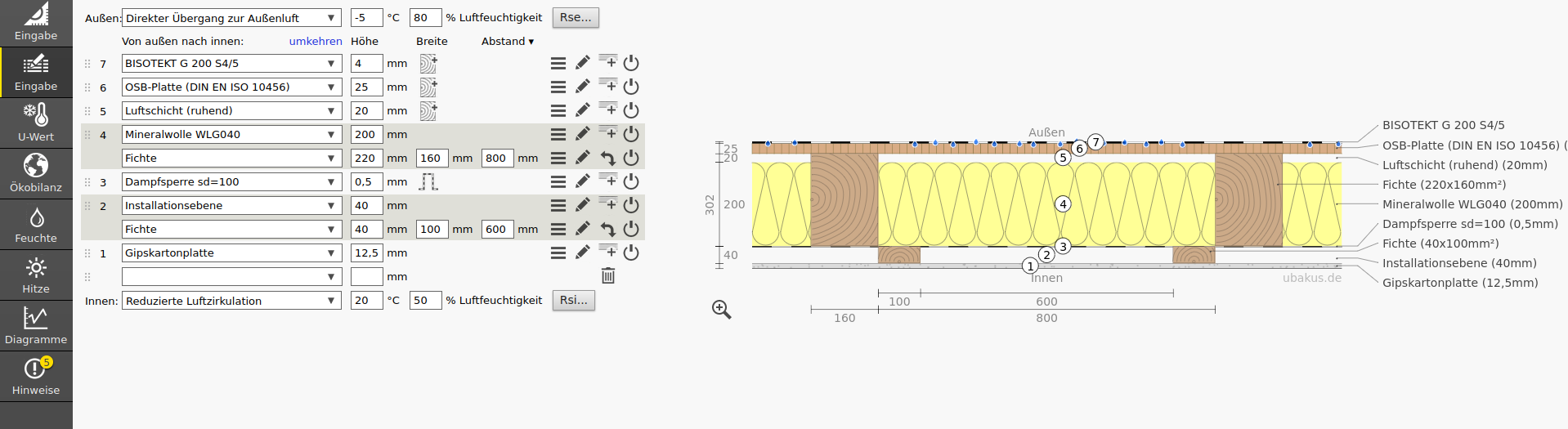Click the zoom magnifier below the drawing

tap(721, 309)
